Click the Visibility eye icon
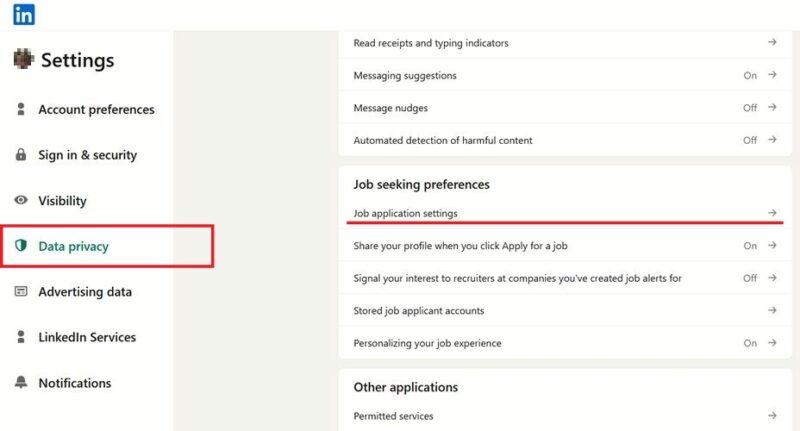The image size is (800, 431). [x=20, y=200]
